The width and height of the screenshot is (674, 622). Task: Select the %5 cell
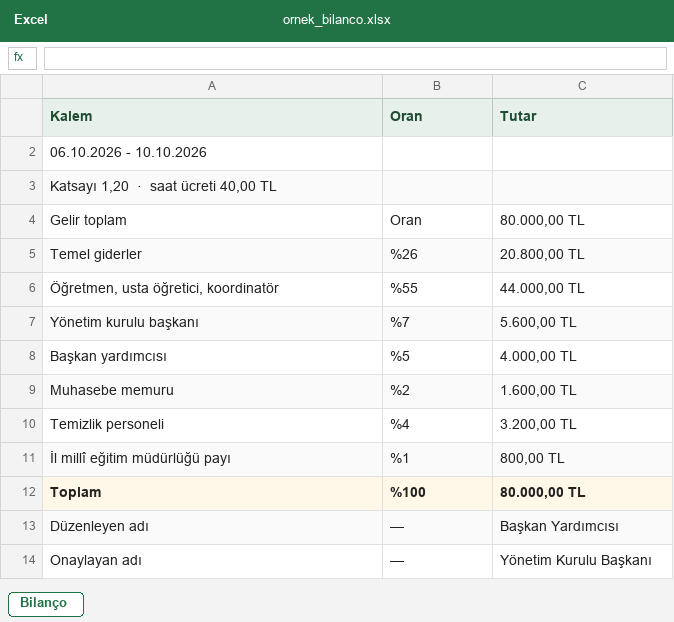point(437,357)
